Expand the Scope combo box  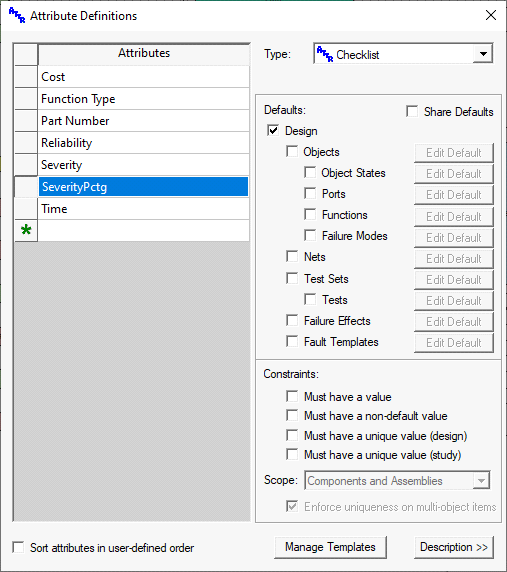coord(481,481)
